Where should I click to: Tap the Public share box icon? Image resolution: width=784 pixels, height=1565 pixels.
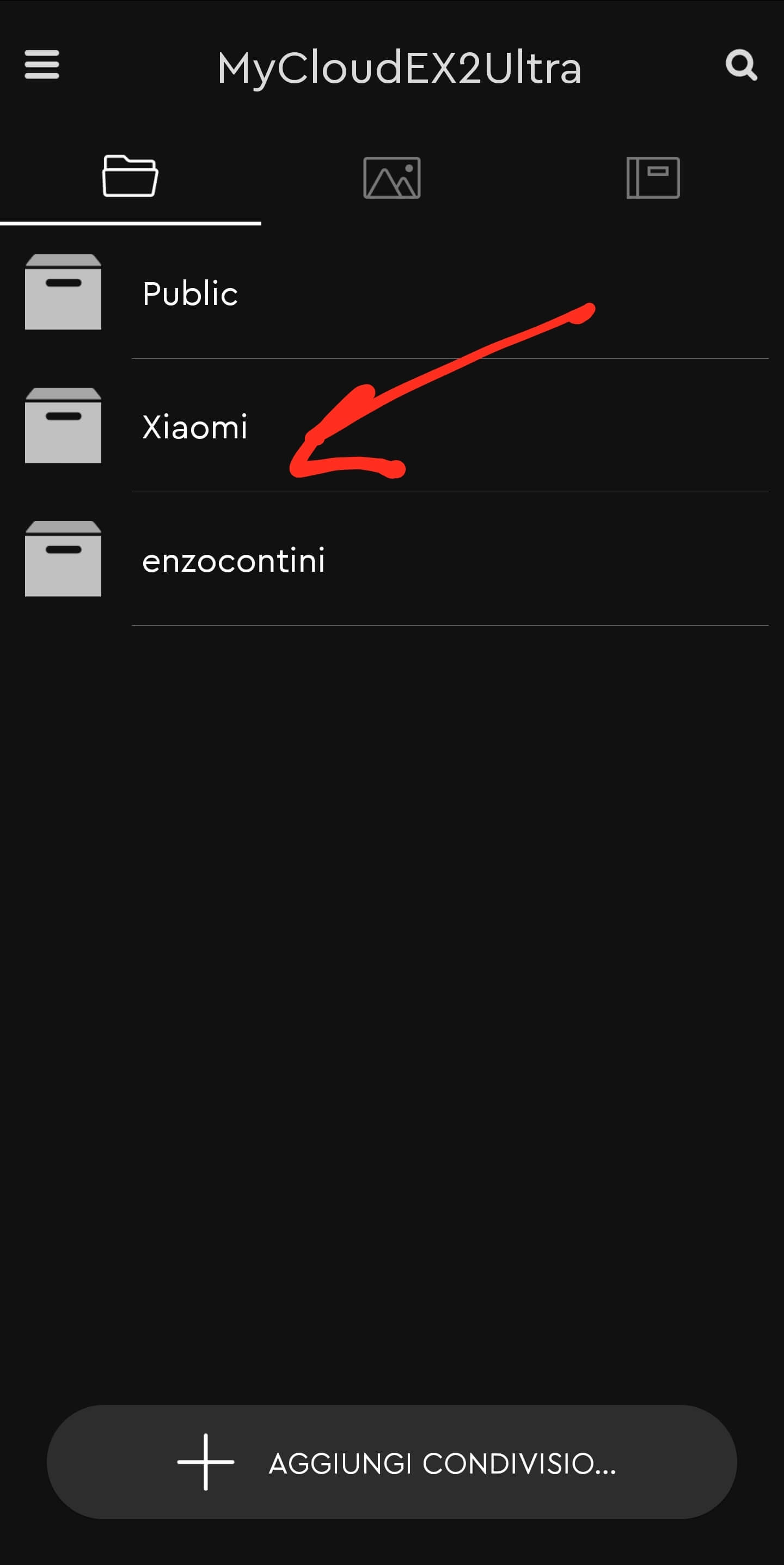pyautogui.click(x=63, y=292)
